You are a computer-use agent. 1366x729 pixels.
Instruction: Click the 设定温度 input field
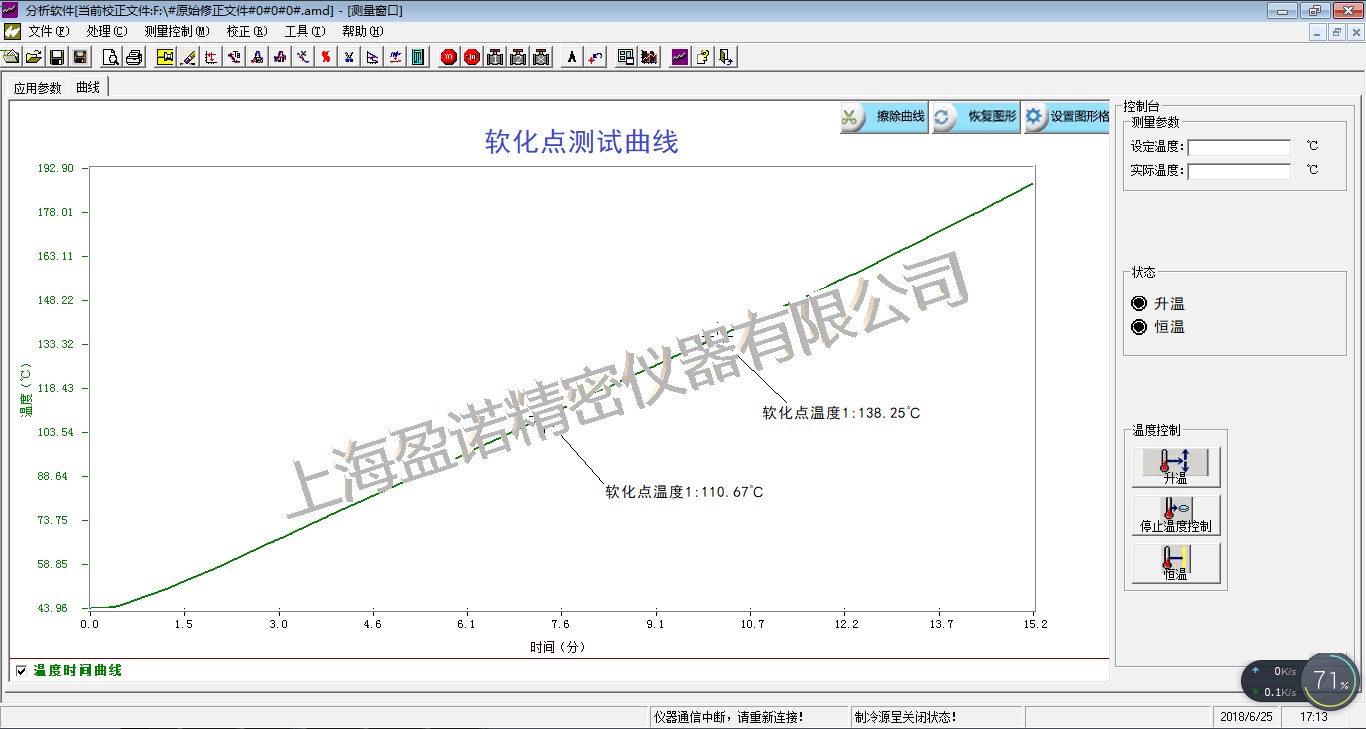point(1238,147)
